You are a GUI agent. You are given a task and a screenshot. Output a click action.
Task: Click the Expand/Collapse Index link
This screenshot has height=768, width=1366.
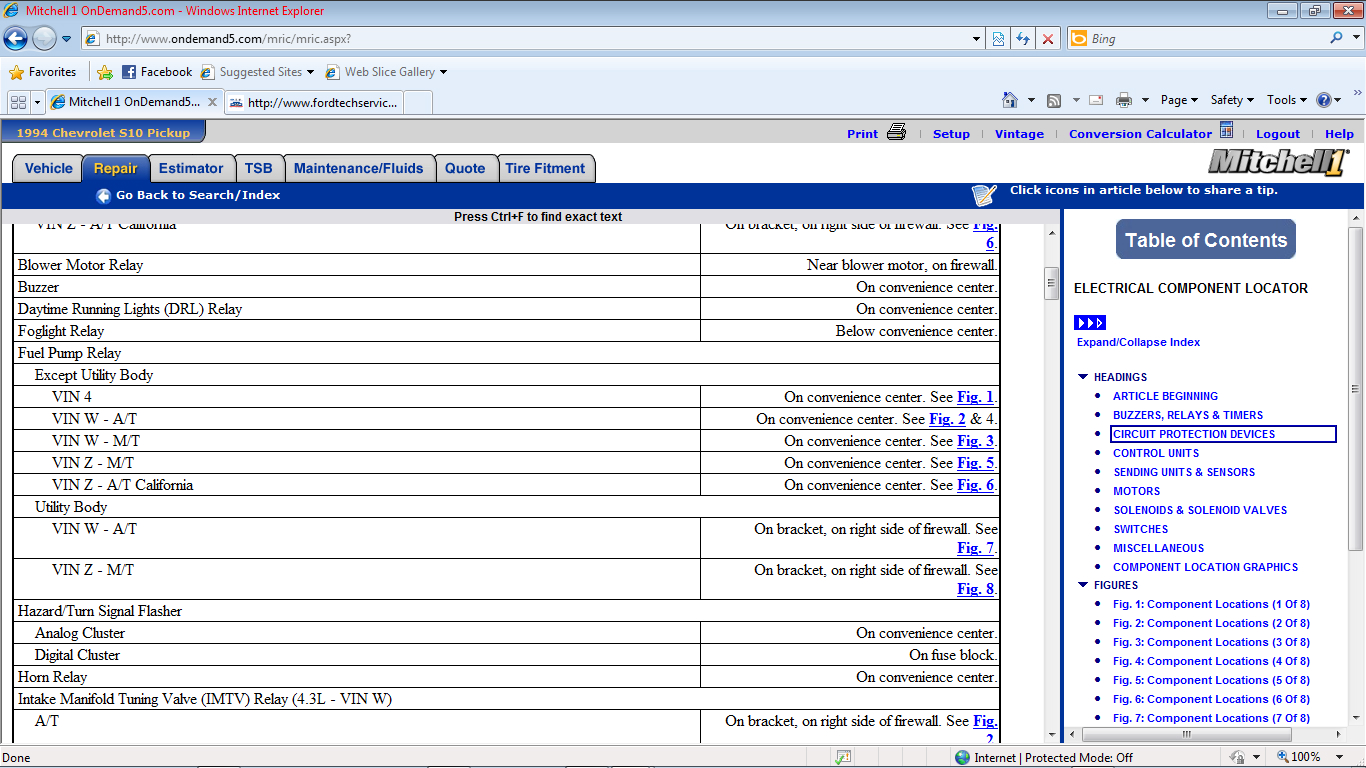click(1139, 342)
